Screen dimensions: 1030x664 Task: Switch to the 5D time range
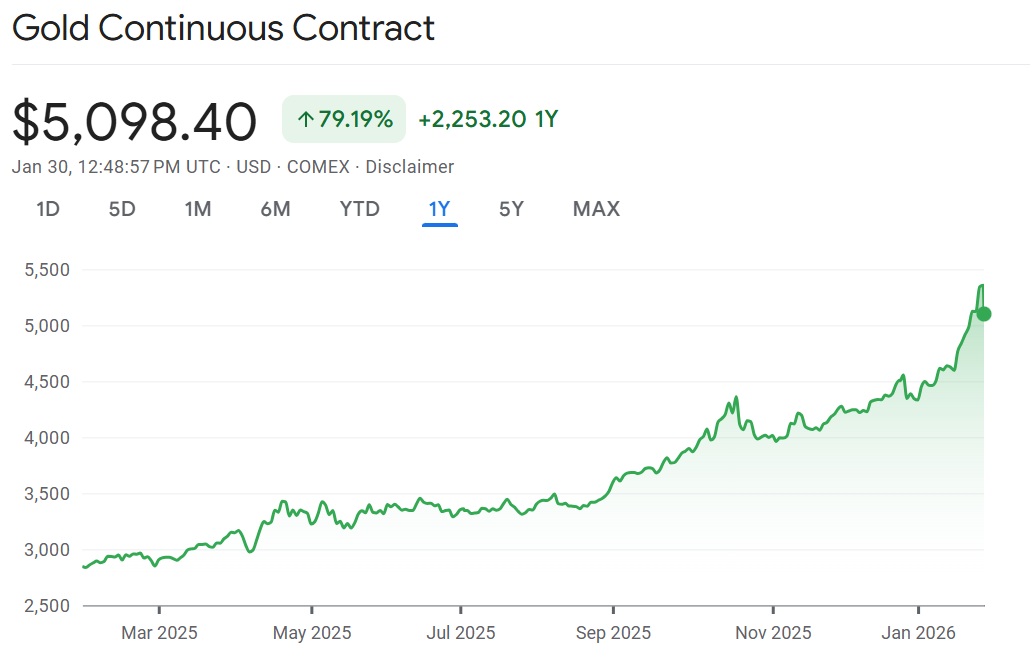(x=122, y=209)
